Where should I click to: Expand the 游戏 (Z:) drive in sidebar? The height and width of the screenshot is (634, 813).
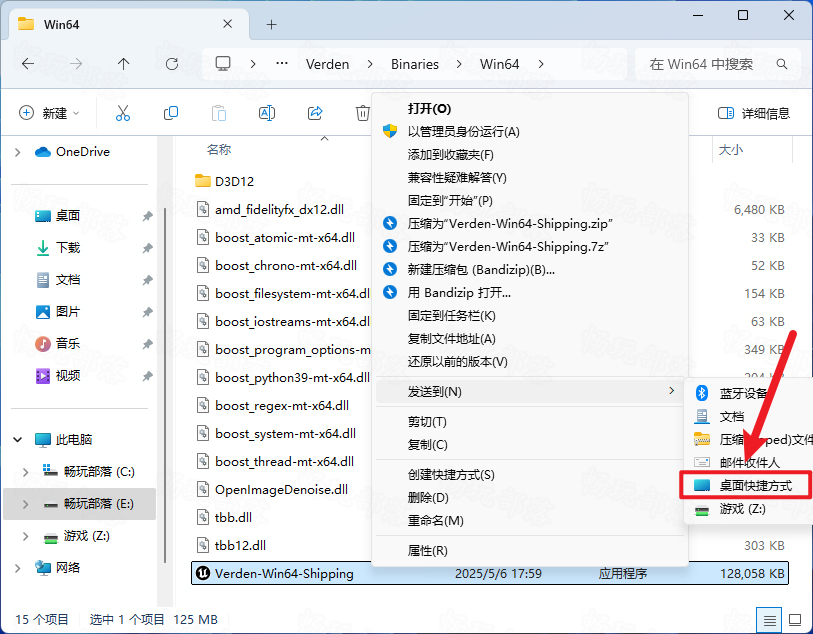(x=25, y=536)
